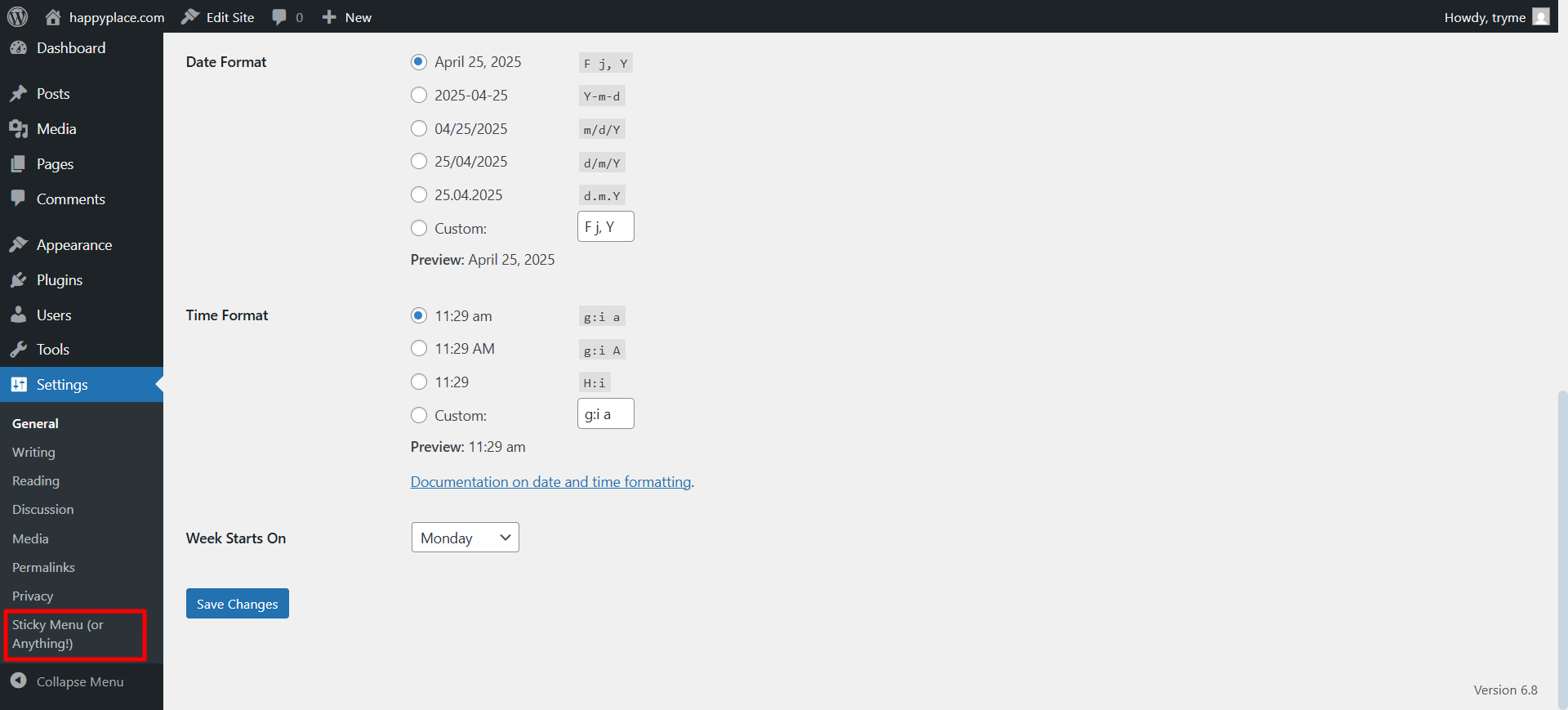
Task: Click the home icon beside happyplace.com
Action: pyautogui.click(x=53, y=17)
